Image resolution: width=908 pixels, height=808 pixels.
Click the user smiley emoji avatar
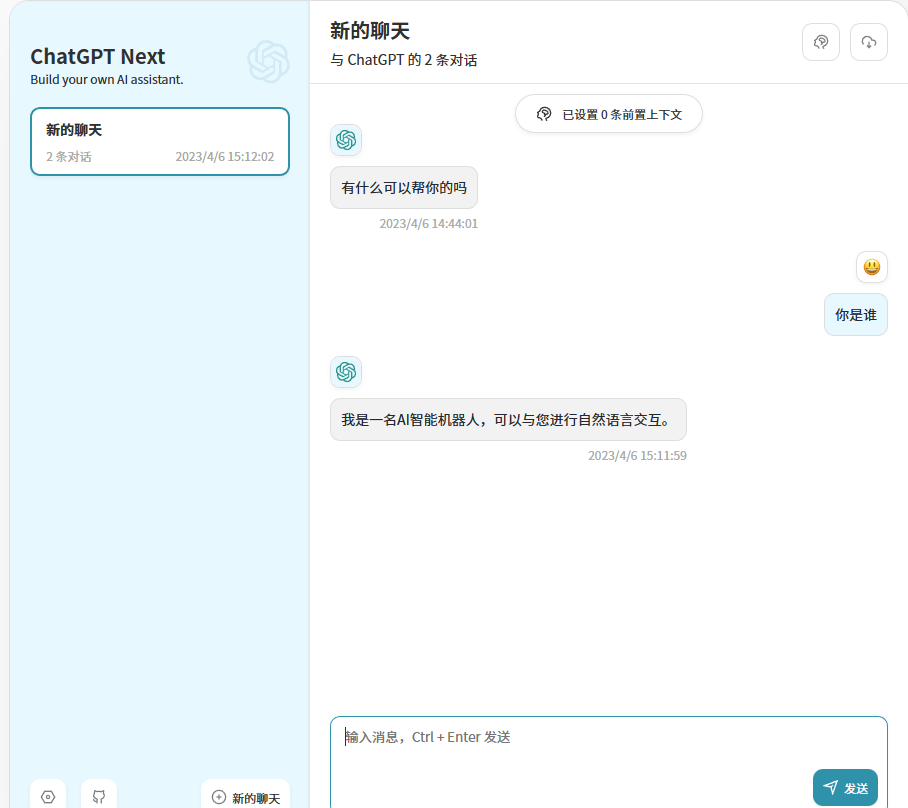pyautogui.click(x=872, y=267)
